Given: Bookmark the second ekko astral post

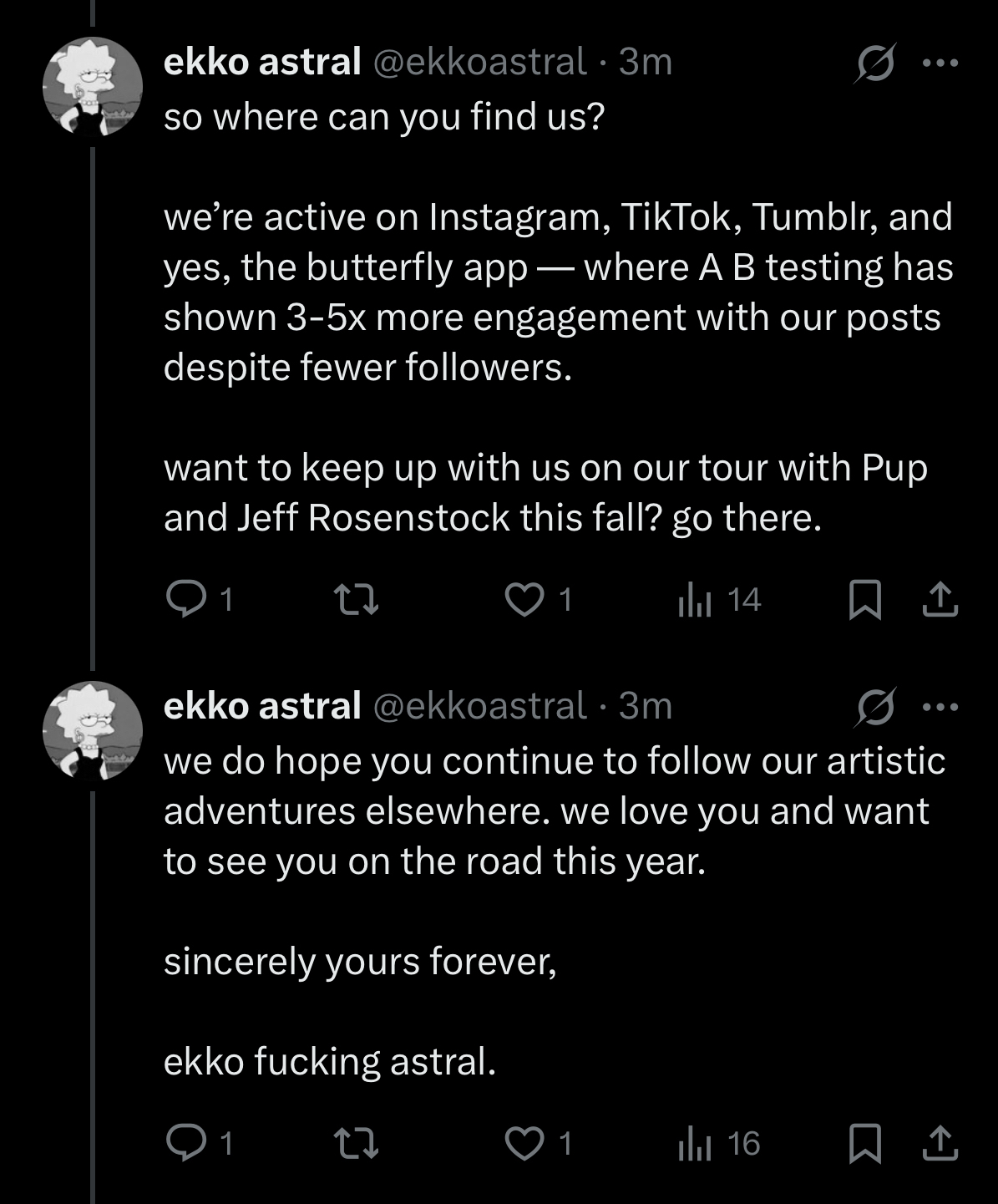Looking at the screenshot, I should click(864, 1143).
